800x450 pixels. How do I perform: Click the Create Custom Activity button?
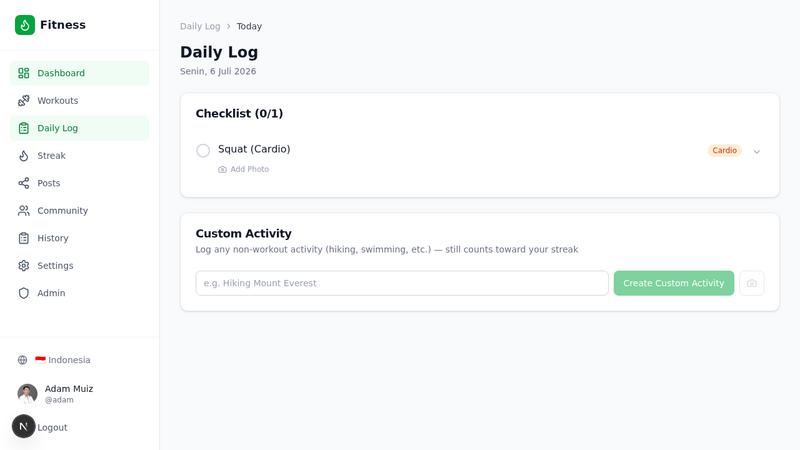(673, 283)
